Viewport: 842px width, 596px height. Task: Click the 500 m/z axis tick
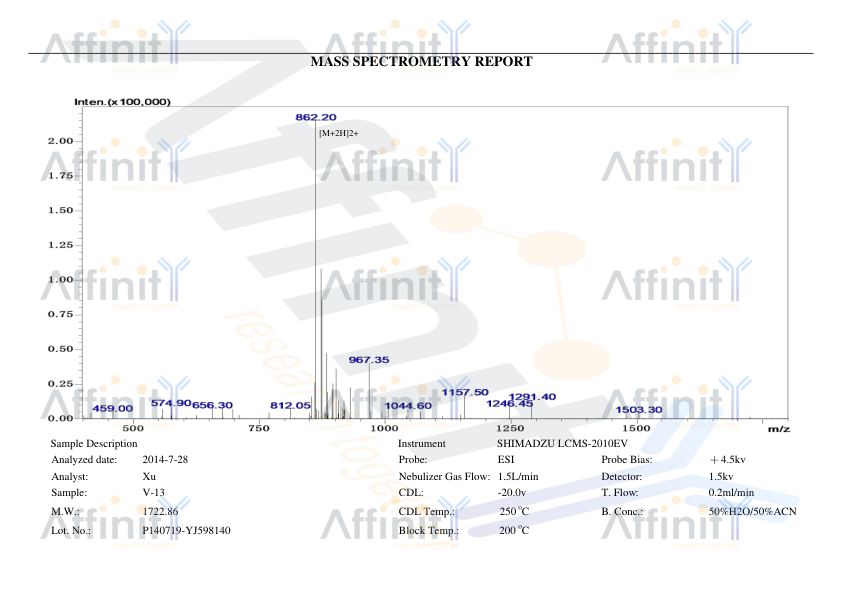pyautogui.click(x=133, y=428)
